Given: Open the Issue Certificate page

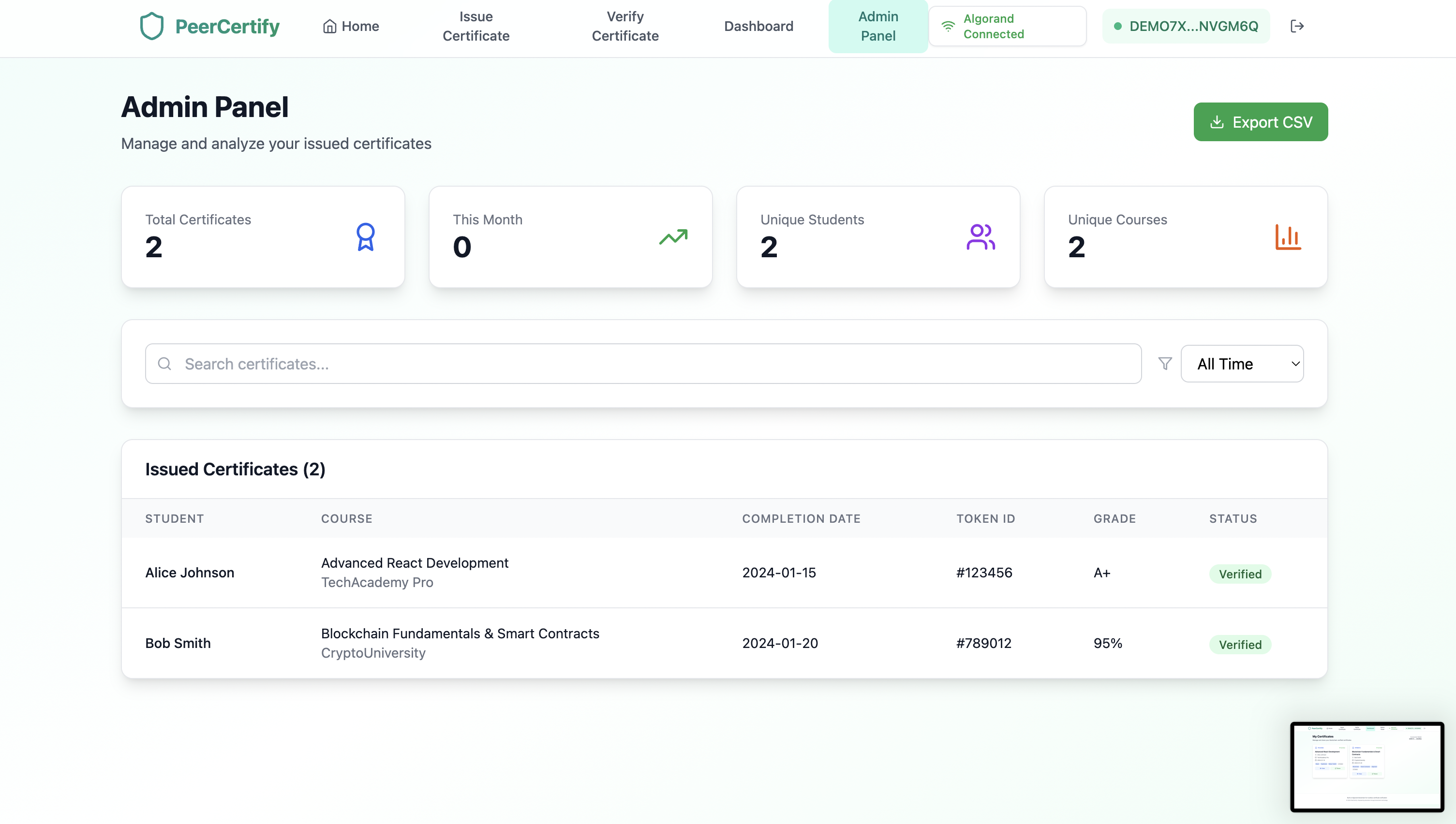Looking at the screenshot, I should point(475,26).
